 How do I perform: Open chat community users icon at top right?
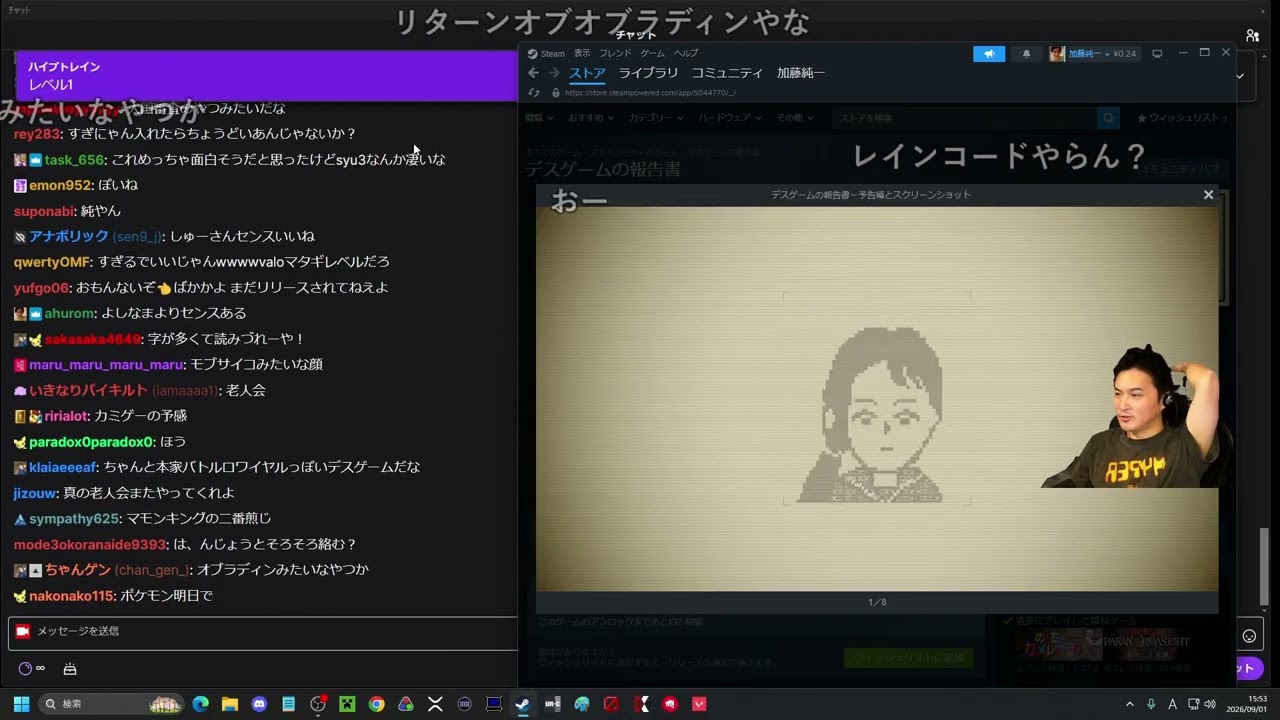[x=1252, y=35]
